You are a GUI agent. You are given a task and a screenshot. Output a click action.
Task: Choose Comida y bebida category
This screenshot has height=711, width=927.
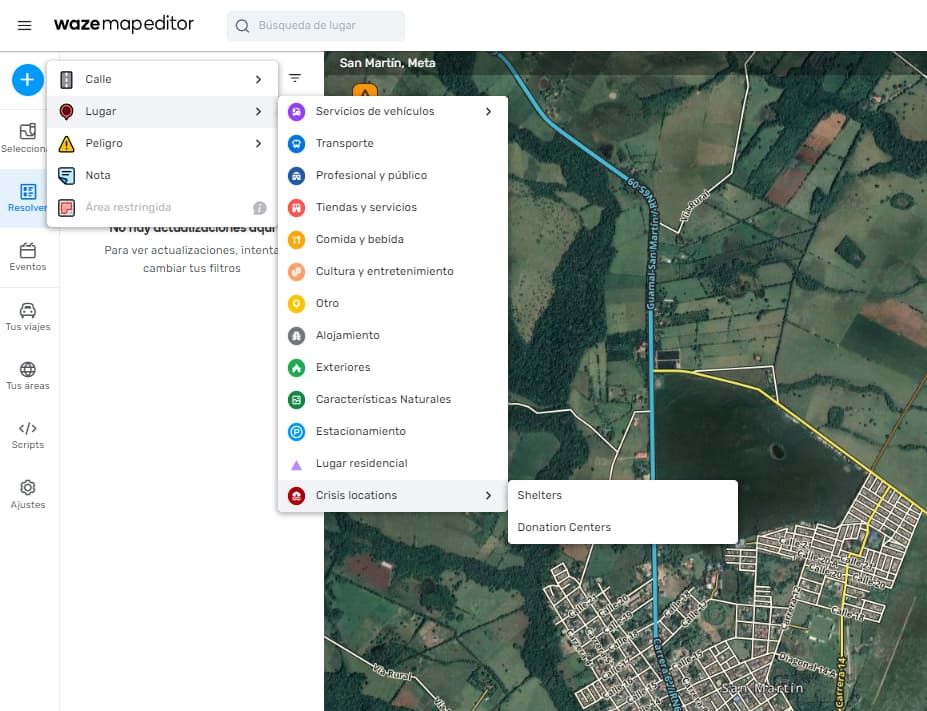(x=359, y=239)
